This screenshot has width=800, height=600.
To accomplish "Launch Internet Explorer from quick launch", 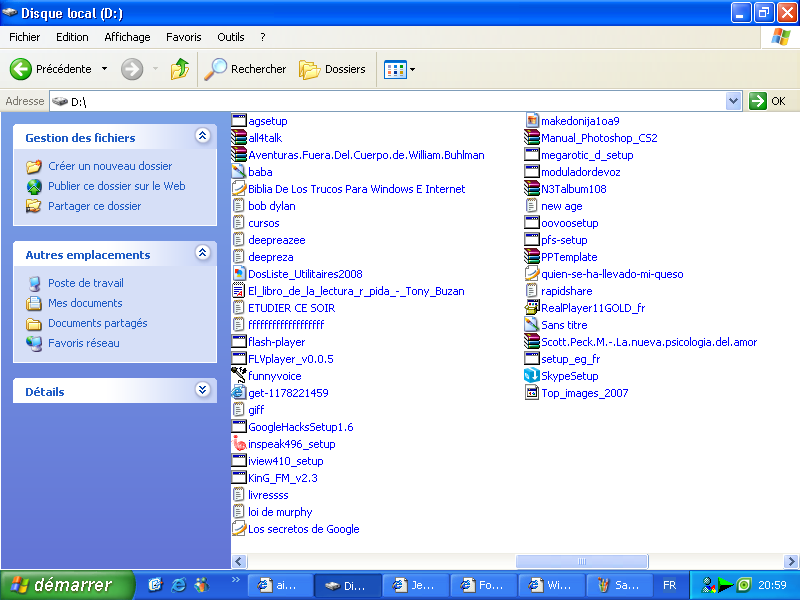I will (x=178, y=585).
